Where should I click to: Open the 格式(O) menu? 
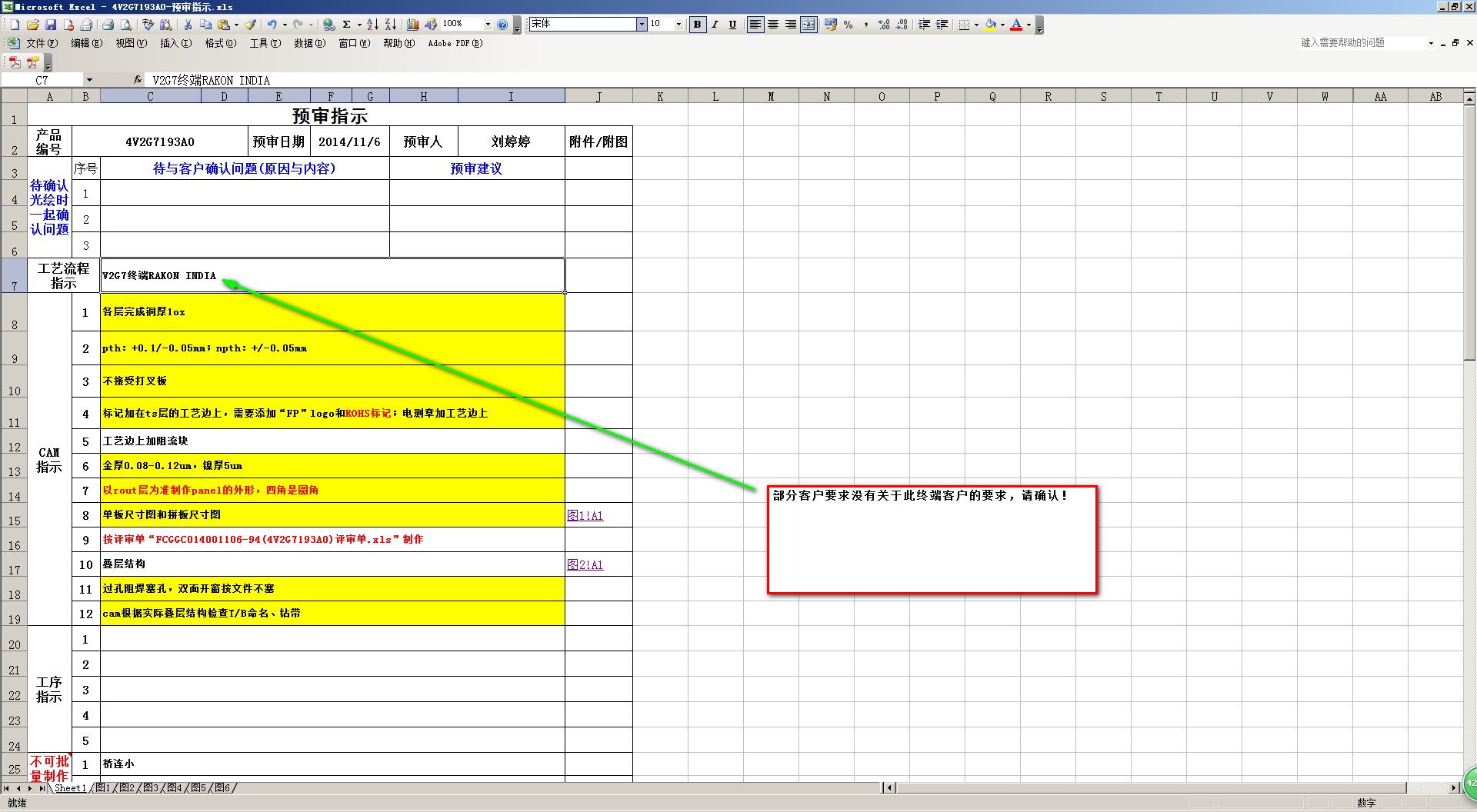coord(220,43)
